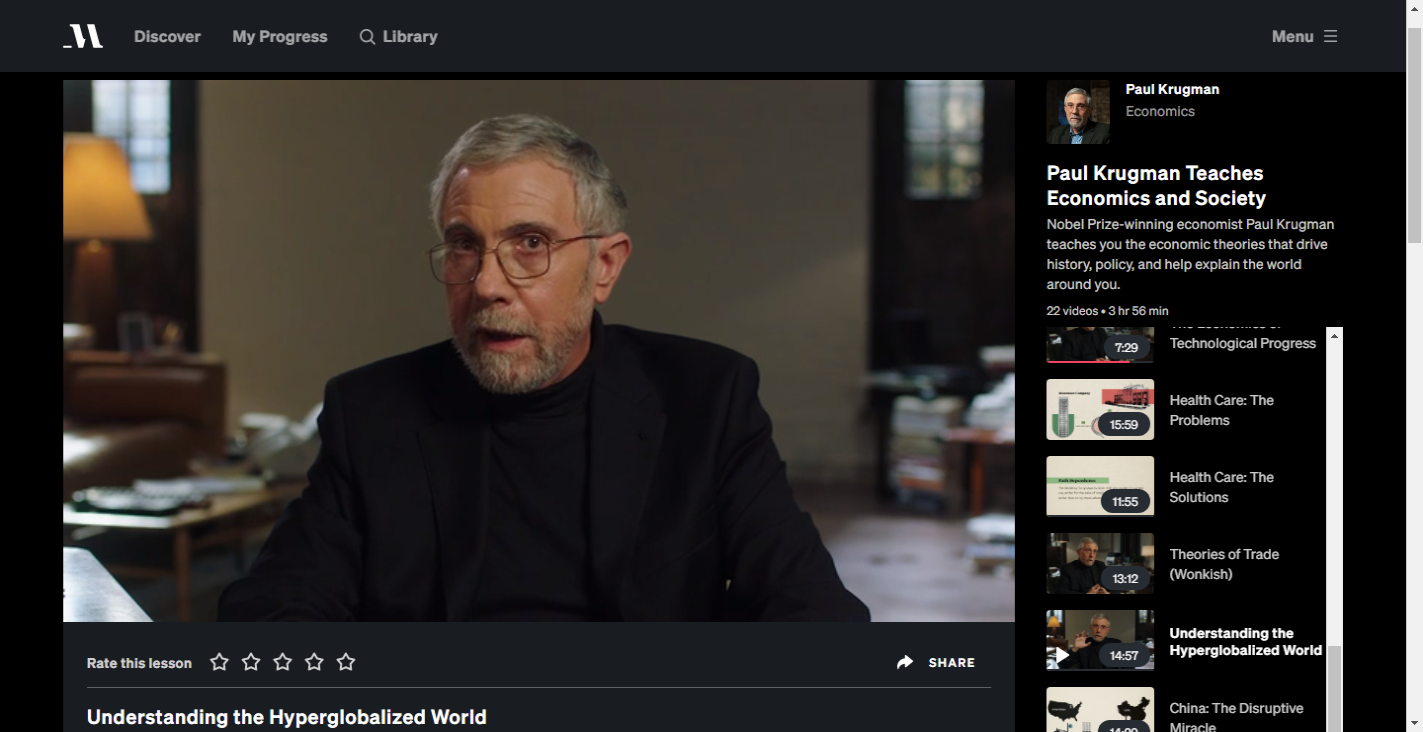Open the Library search
This screenshot has height=732, width=1423.
[x=399, y=36]
